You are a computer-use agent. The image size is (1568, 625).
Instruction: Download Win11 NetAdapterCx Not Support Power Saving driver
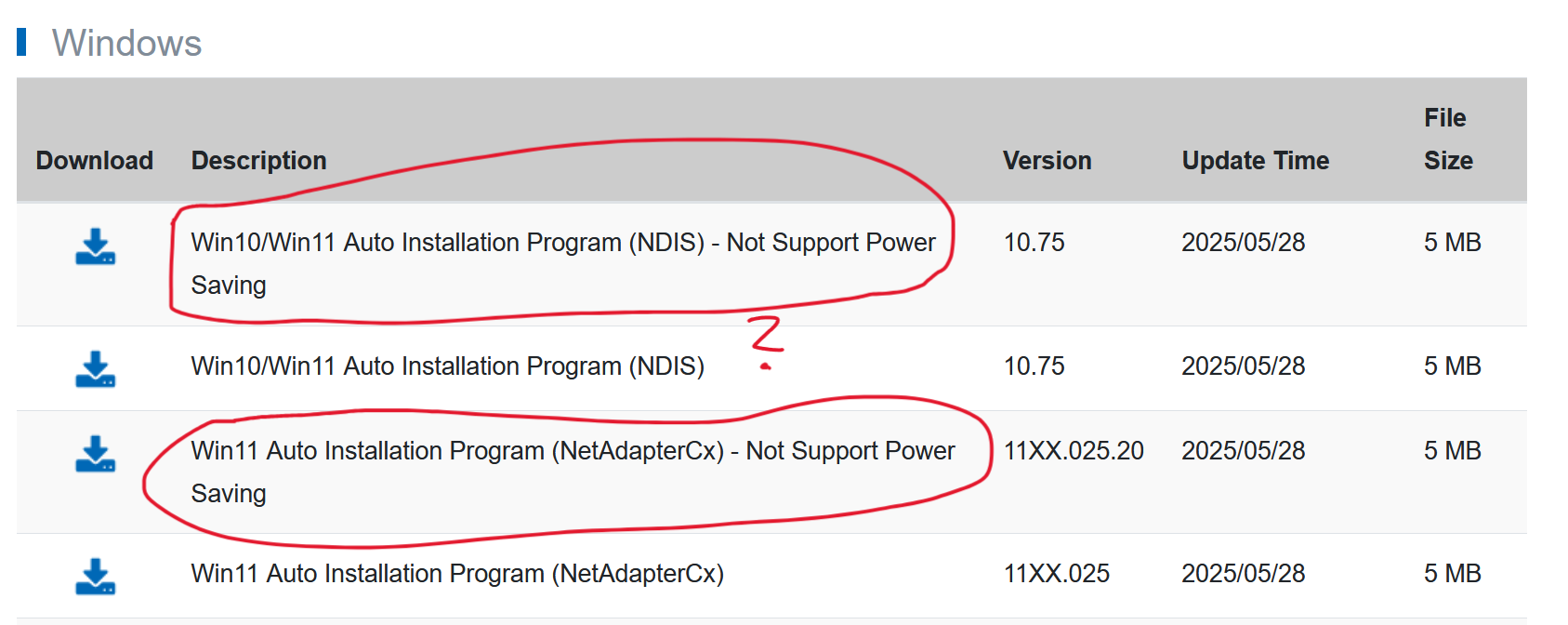coord(95,454)
